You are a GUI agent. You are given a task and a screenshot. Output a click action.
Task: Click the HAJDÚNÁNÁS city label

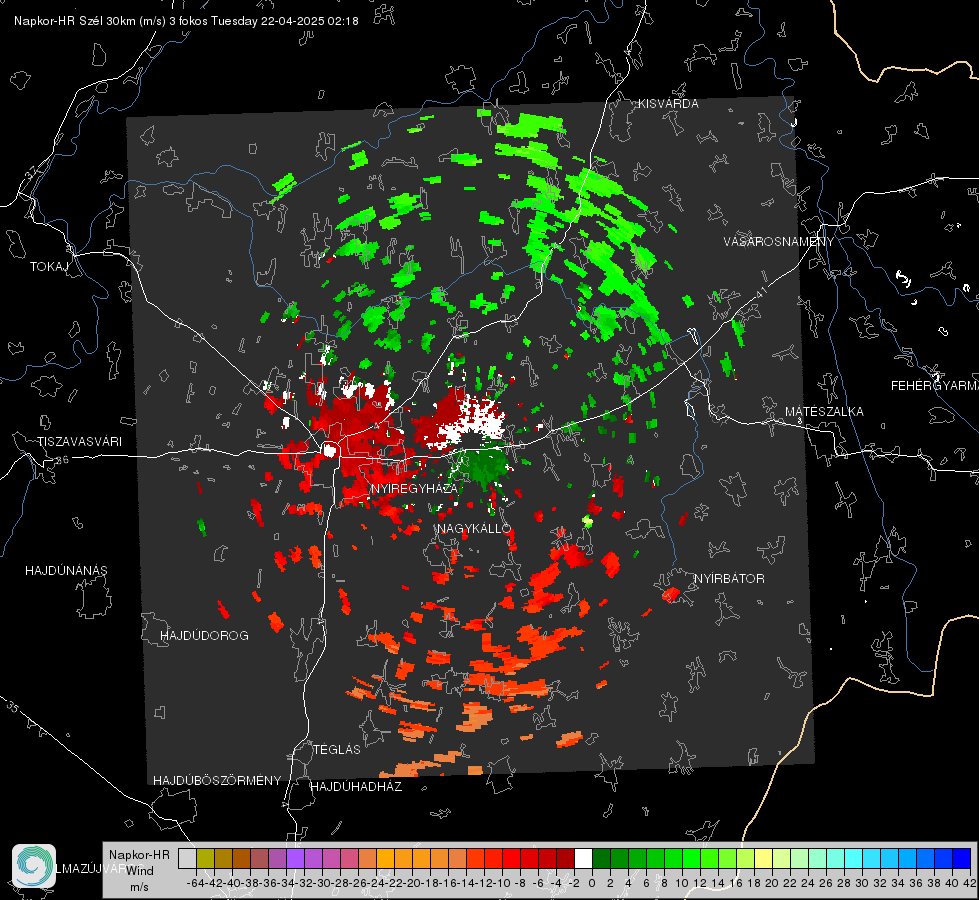click(x=66, y=570)
